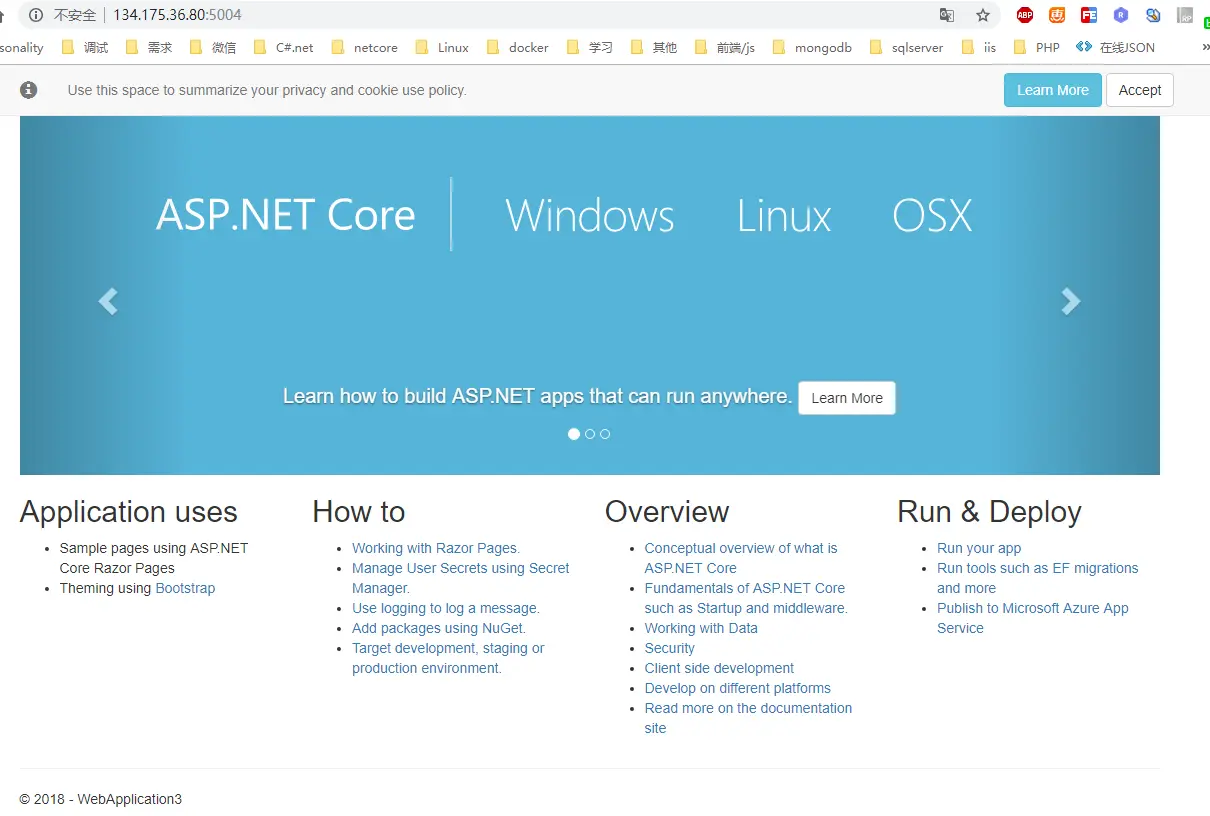Click the site info icon in address bar
This screenshot has width=1210, height=816.
[x=37, y=15]
